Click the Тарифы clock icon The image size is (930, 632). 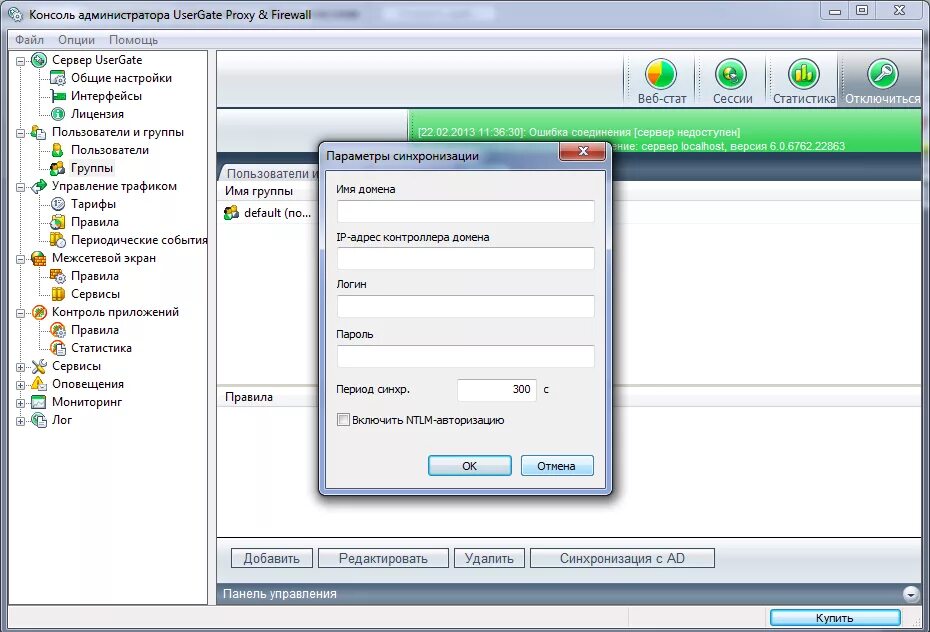click(58, 204)
